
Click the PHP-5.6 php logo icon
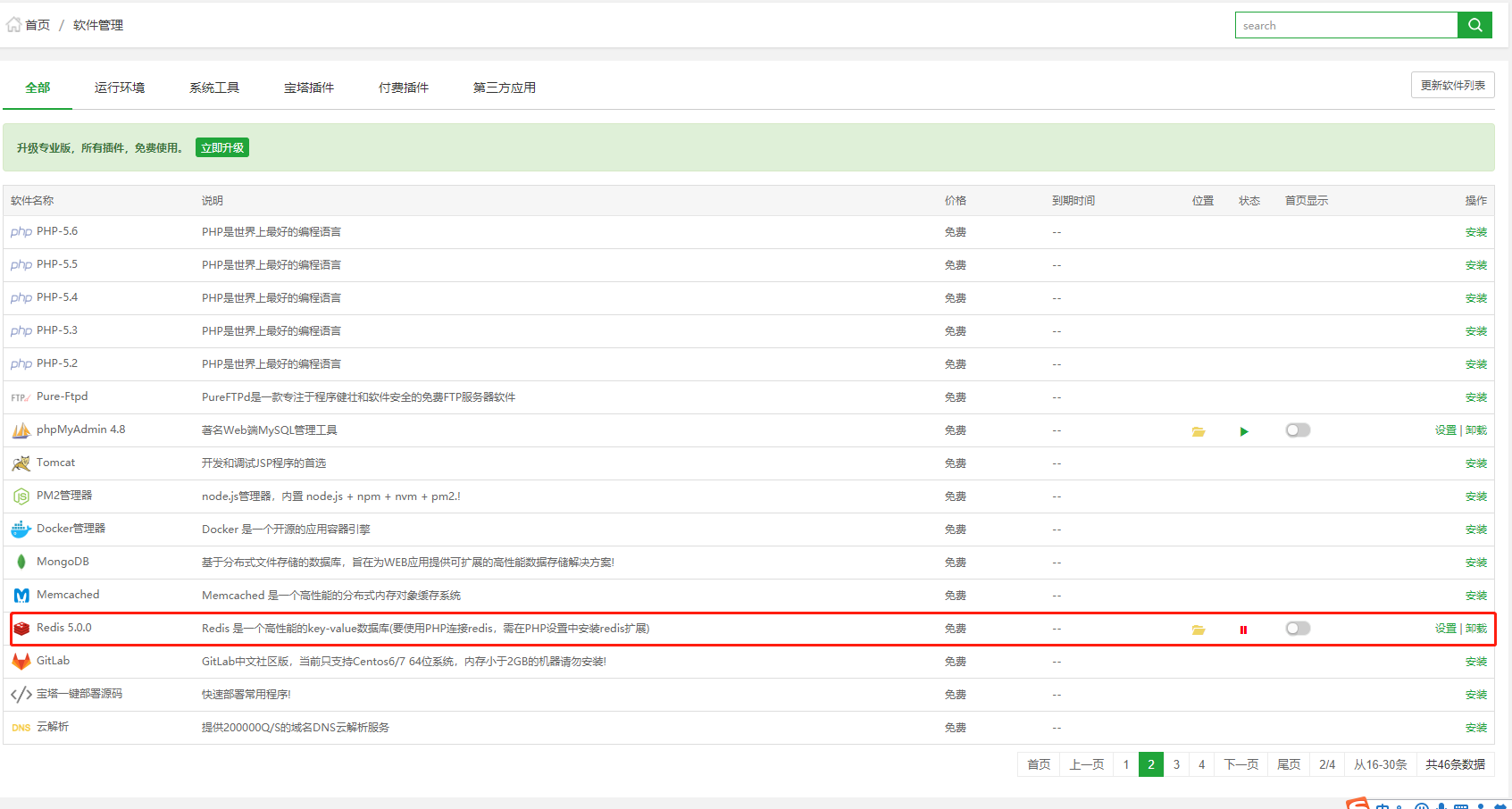[x=21, y=232]
